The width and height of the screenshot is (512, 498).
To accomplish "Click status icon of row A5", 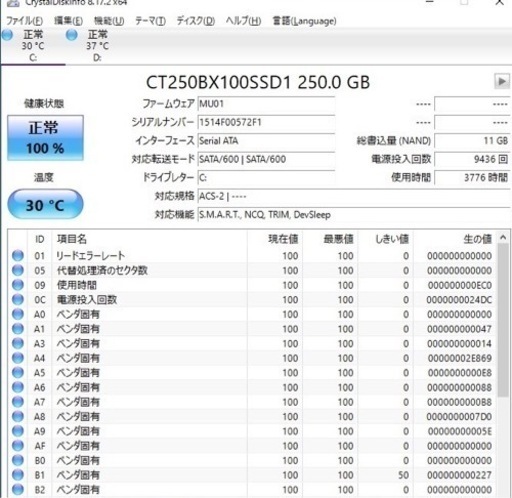I will pyautogui.click(x=18, y=373).
